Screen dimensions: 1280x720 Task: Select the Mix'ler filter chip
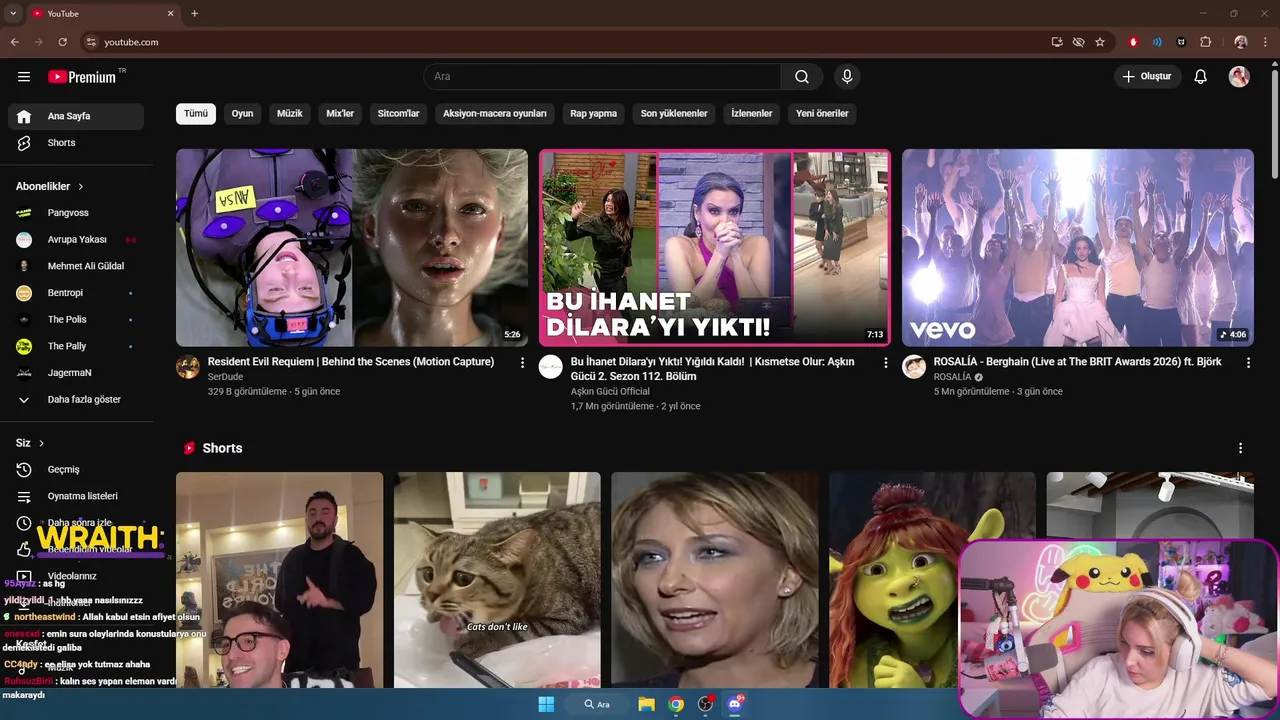click(340, 114)
